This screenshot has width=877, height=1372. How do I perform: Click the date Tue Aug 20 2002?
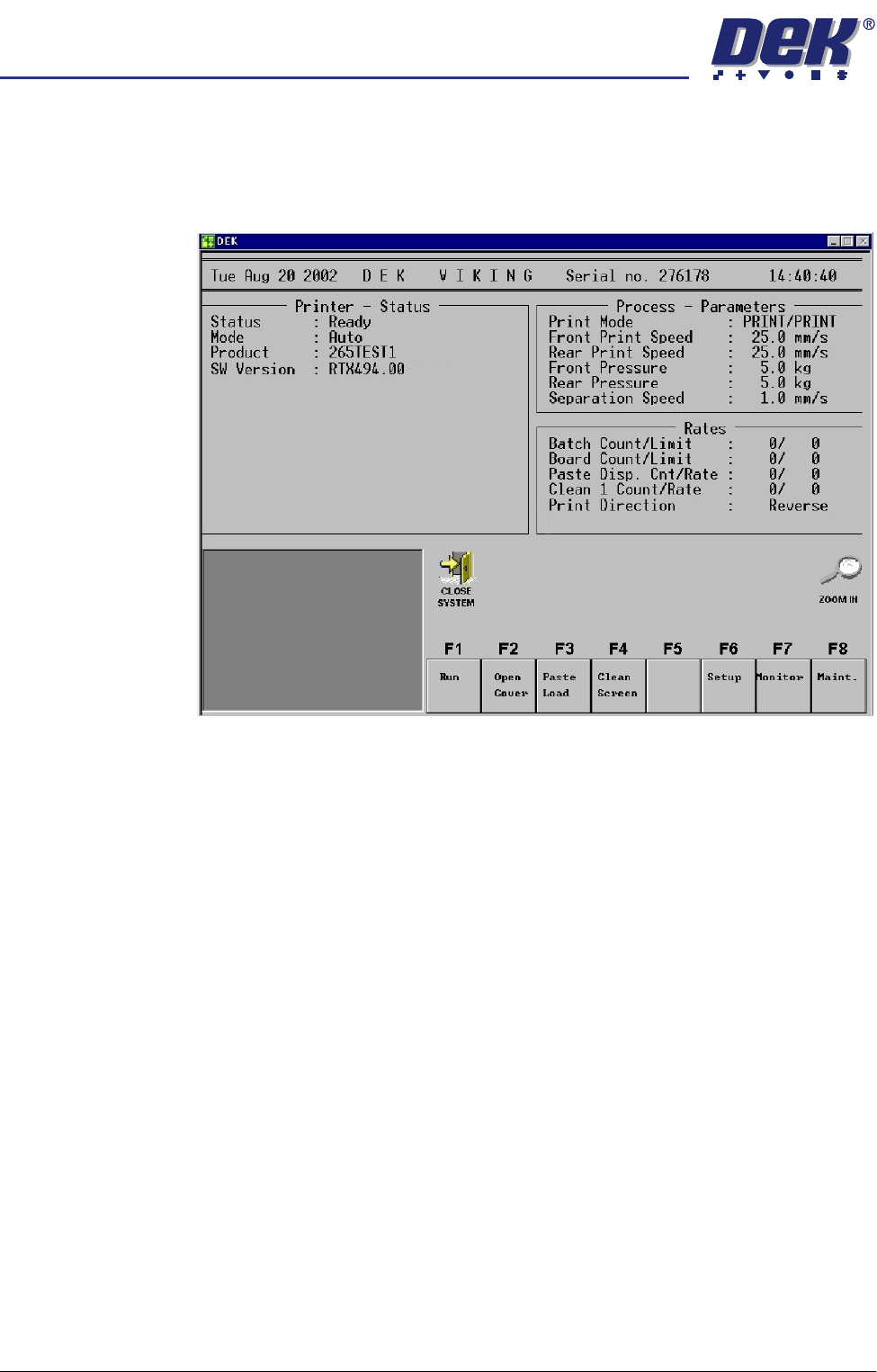point(274,276)
